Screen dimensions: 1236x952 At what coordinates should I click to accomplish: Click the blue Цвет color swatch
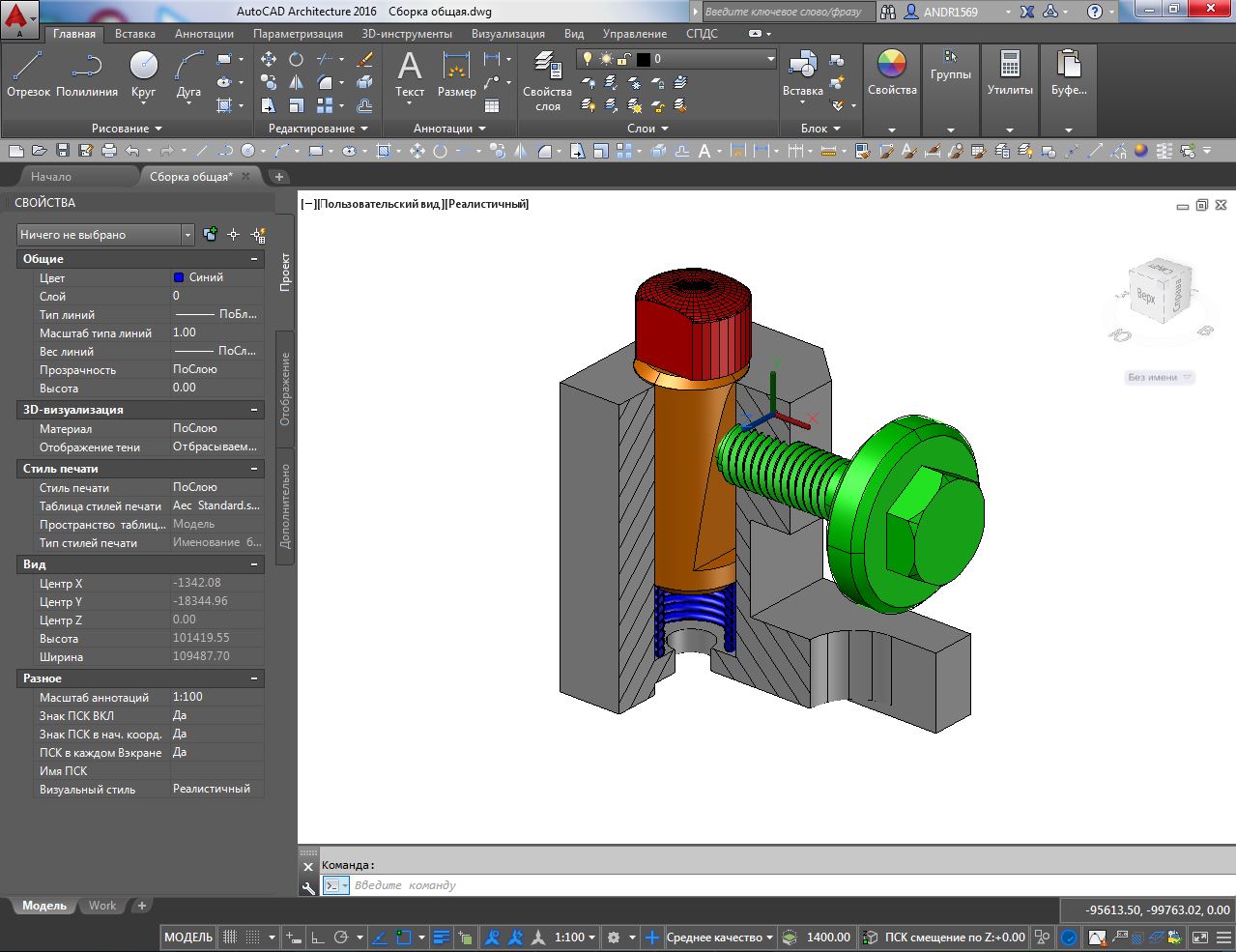pyautogui.click(x=179, y=277)
